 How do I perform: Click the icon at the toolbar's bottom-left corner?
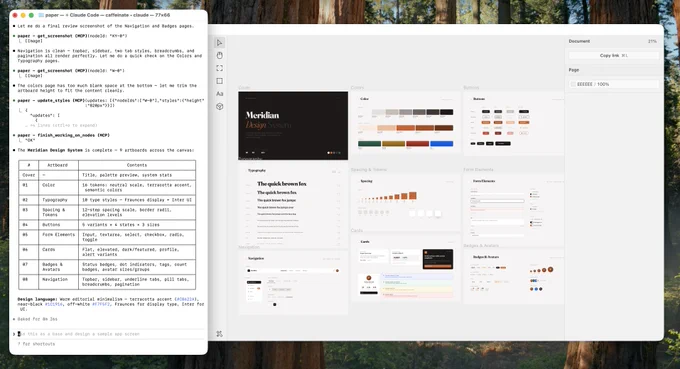pos(219,333)
